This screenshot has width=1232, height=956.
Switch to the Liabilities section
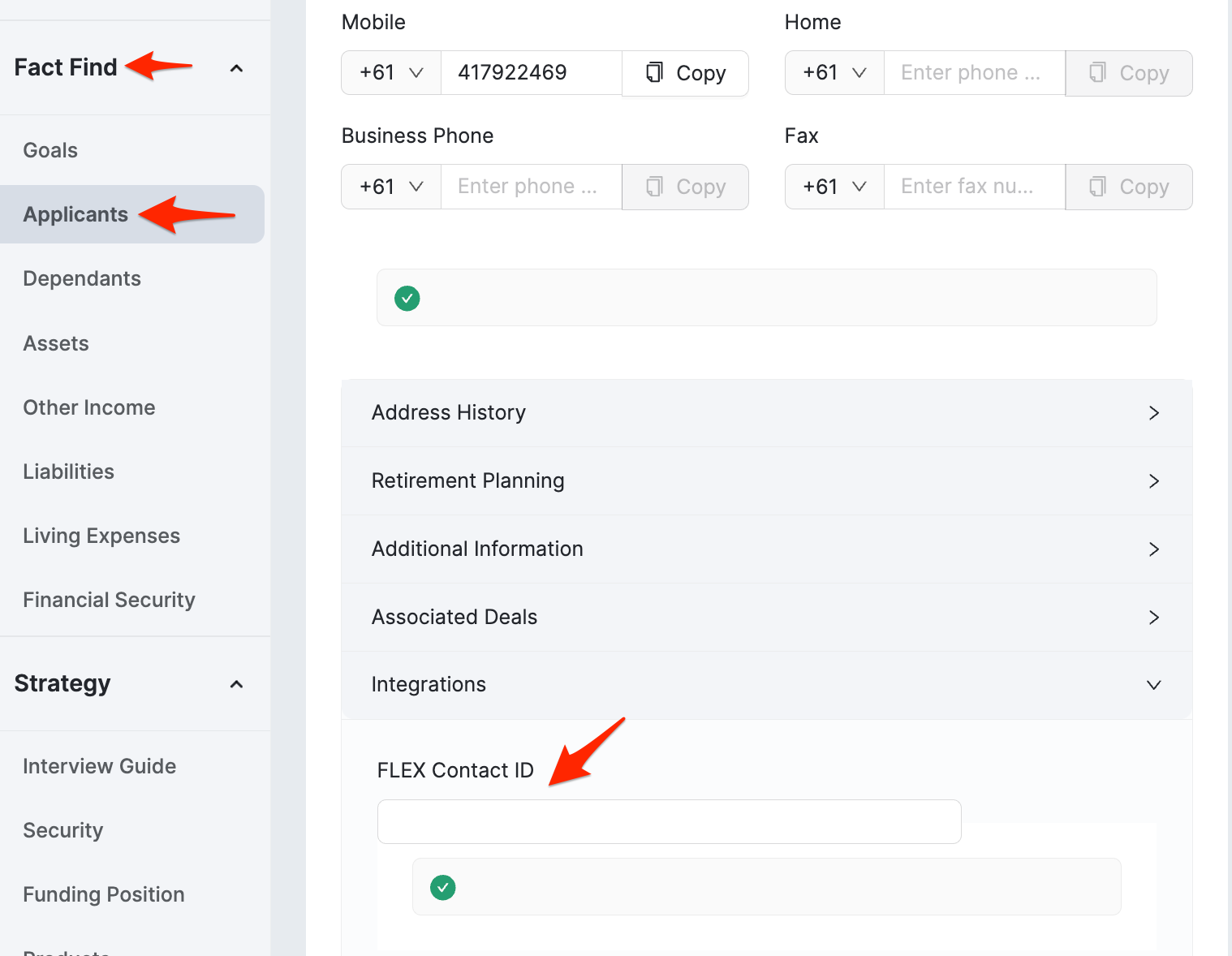[x=68, y=472]
